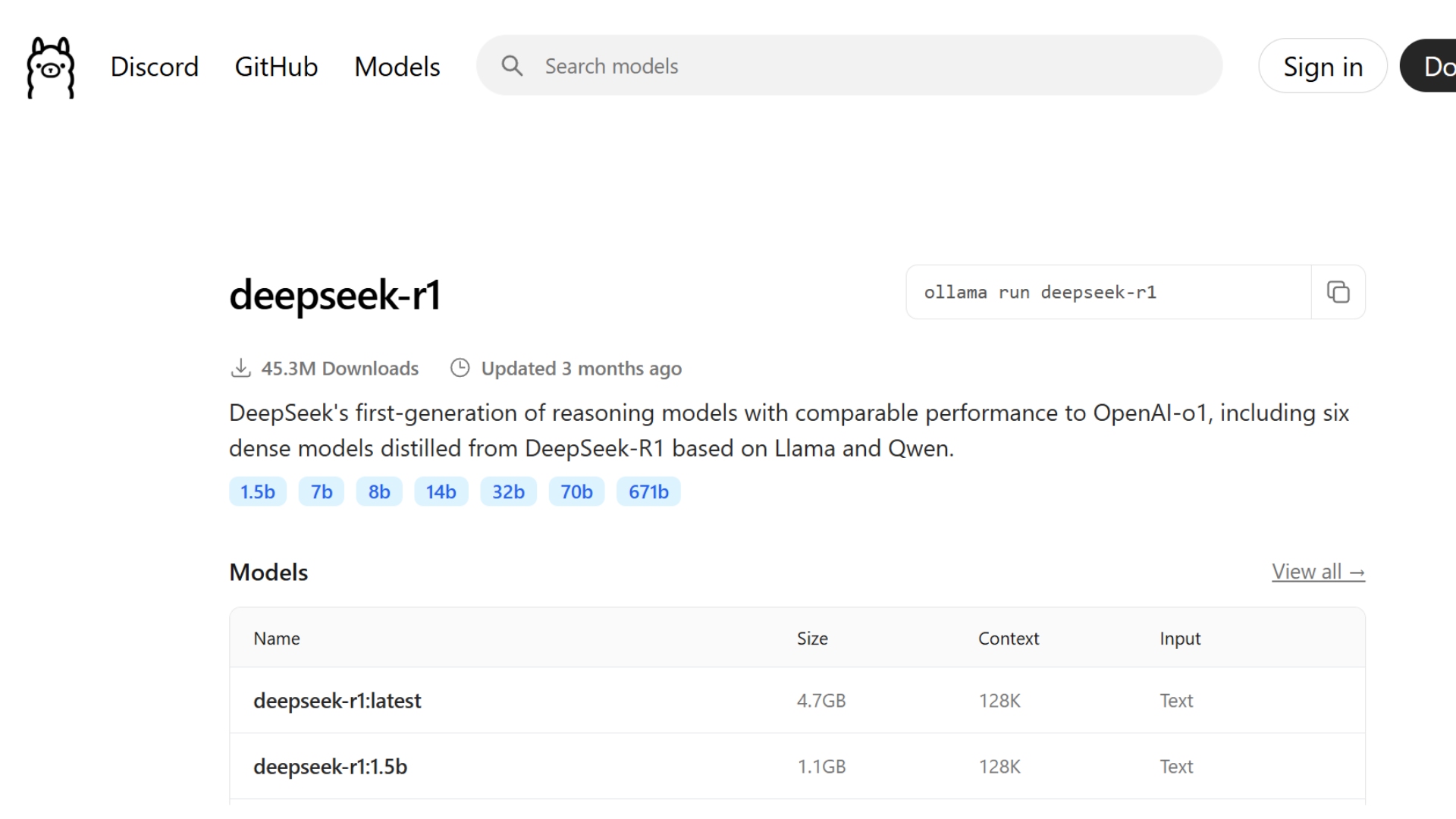Click the Ollama llama logo
This screenshot has width=1456, height=819.
pyautogui.click(x=51, y=67)
